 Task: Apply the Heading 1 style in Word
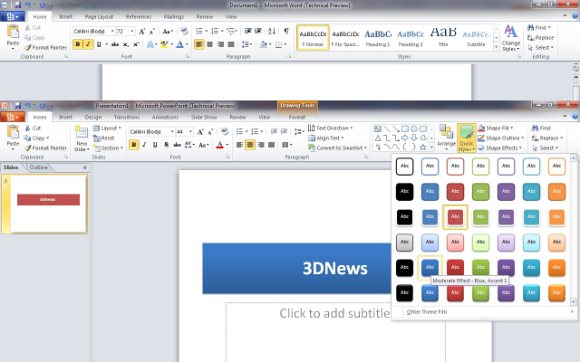pos(378,38)
